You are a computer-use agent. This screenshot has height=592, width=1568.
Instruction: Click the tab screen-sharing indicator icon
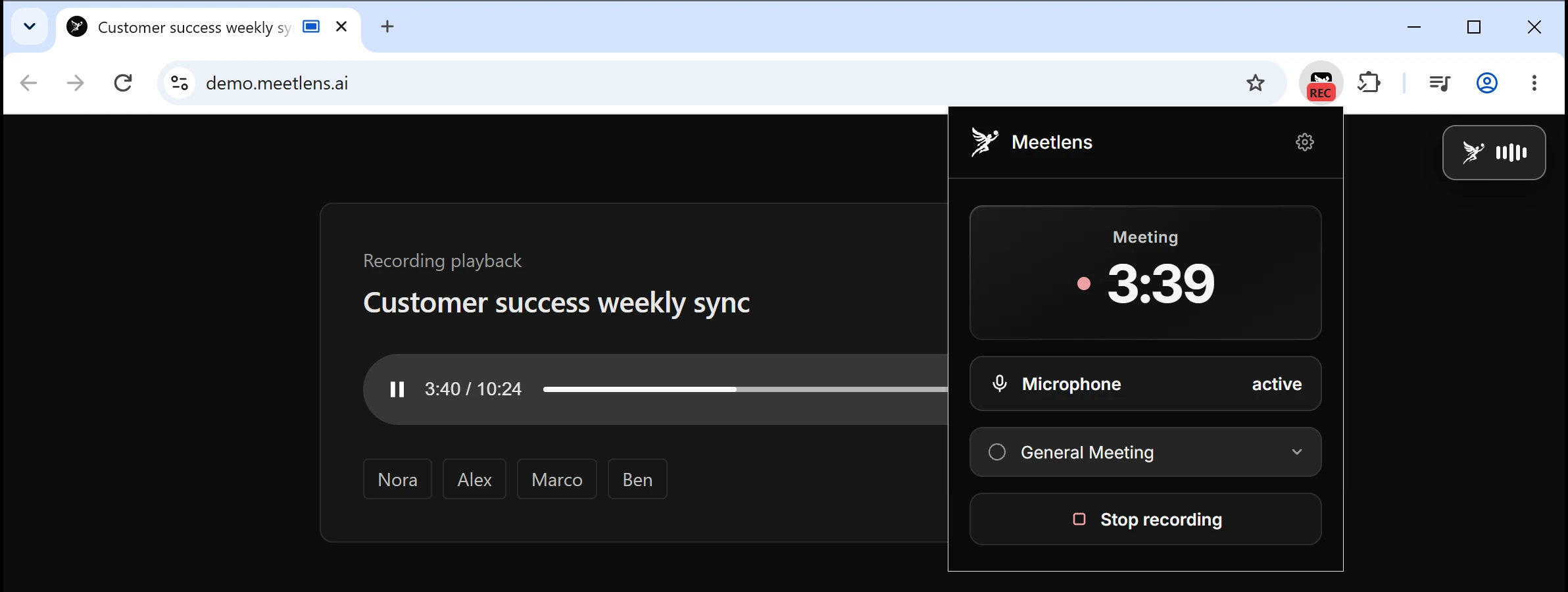(x=311, y=26)
